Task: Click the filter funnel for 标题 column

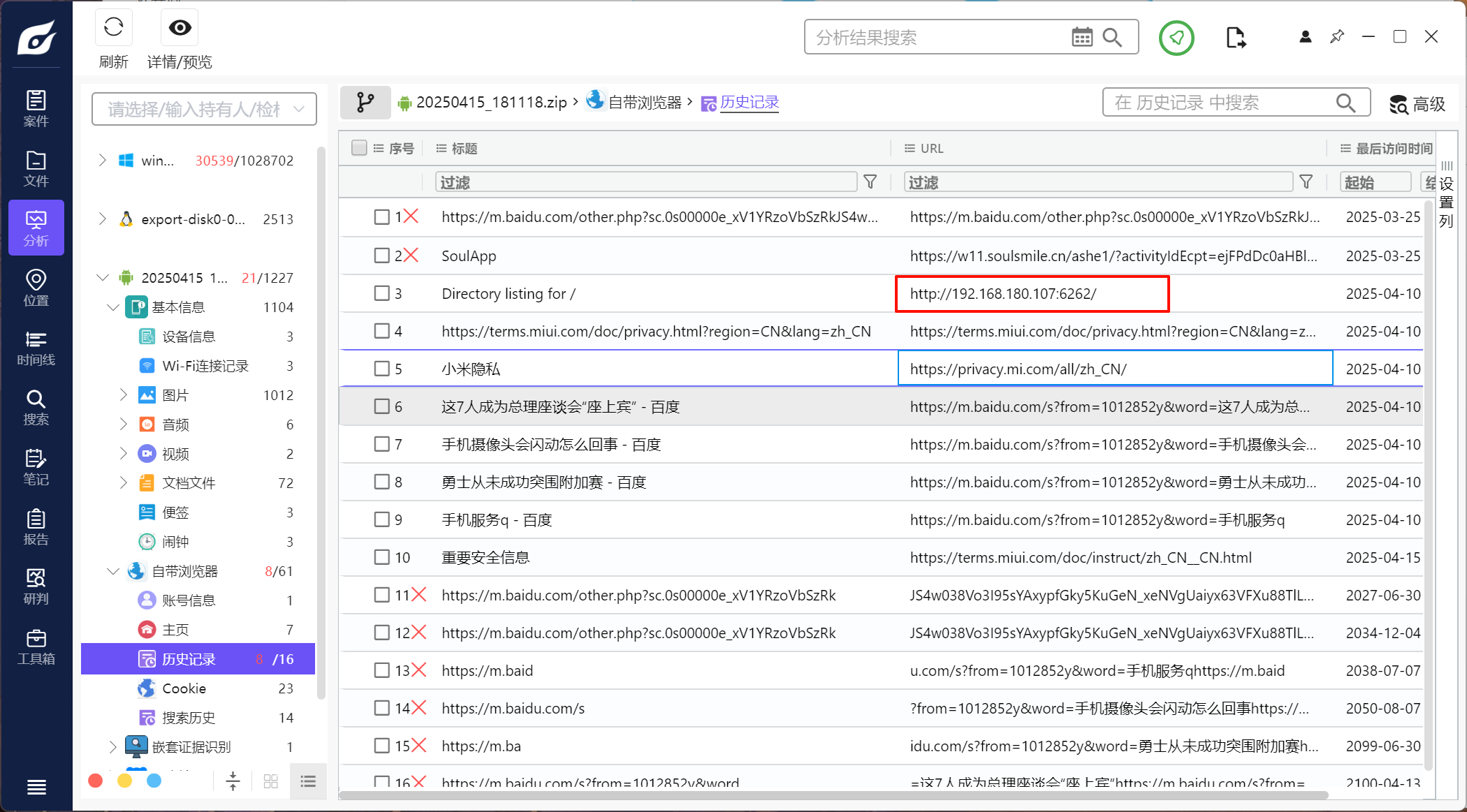Action: (870, 182)
